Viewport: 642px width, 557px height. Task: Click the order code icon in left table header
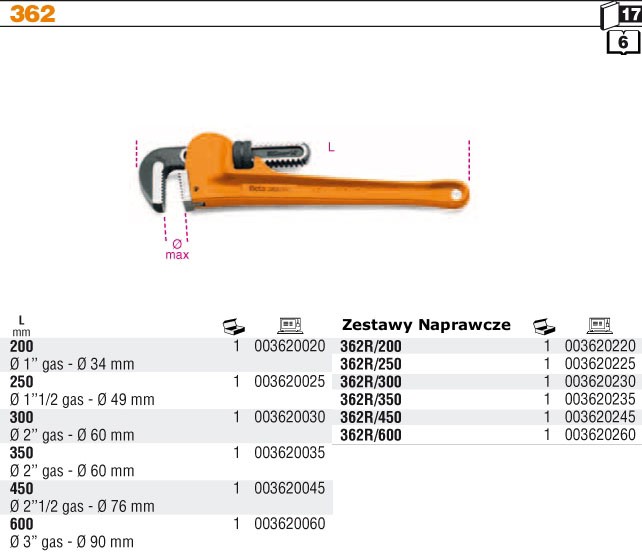289,326
